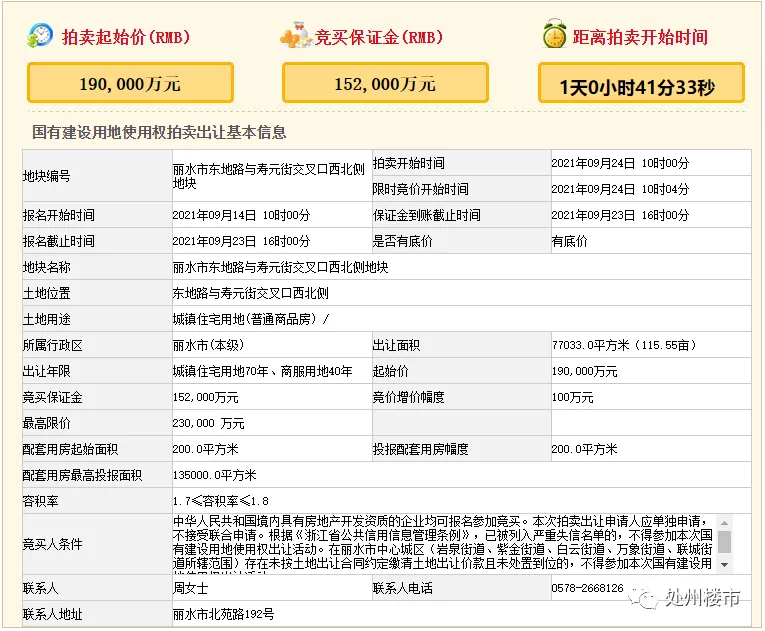Click the 国有建设用地使用权拍卖出让基本信息 heading
The height and width of the screenshot is (631, 765).
(x=159, y=132)
